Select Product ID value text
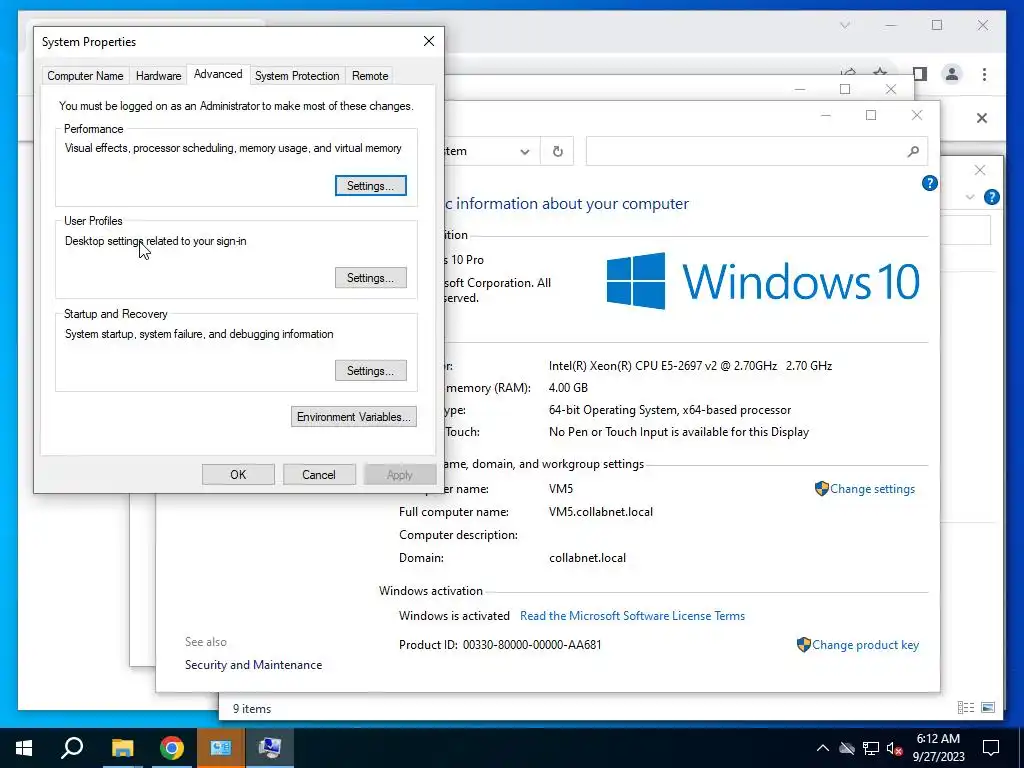The height and width of the screenshot is (768, 1024). [532, 645]
